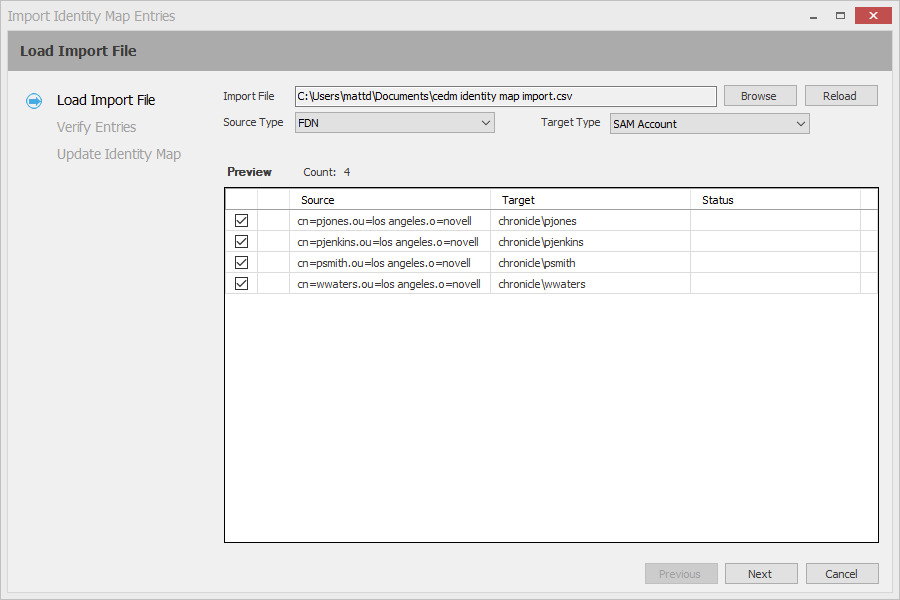The height and width of the screenshot is (600, 900).
Task: Select the Load Import File step
Action: (x=106, y=100)
